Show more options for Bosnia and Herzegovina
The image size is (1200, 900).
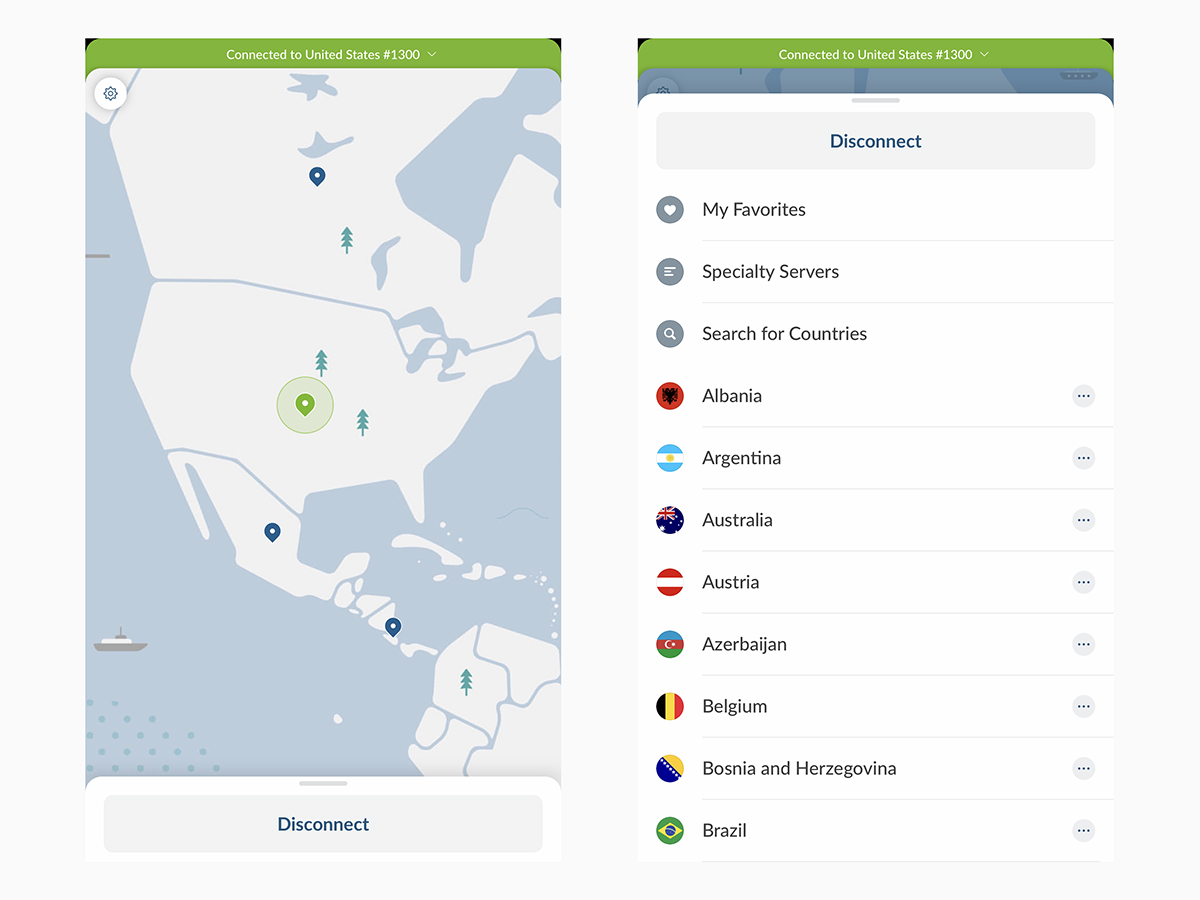coord(1083,768)
